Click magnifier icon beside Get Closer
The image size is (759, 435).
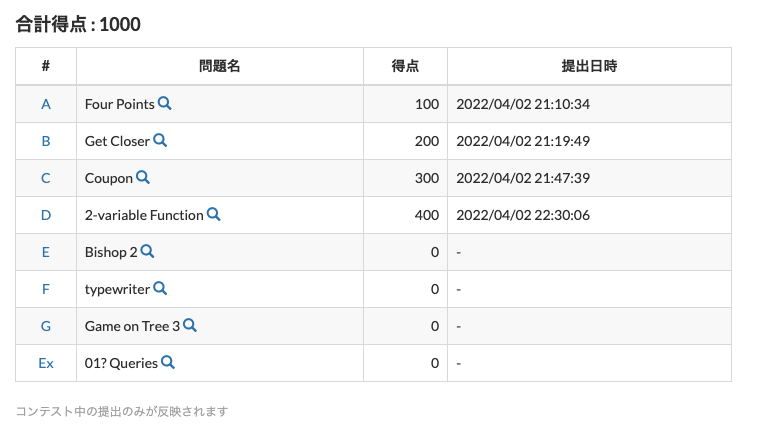tap(160, 140)
